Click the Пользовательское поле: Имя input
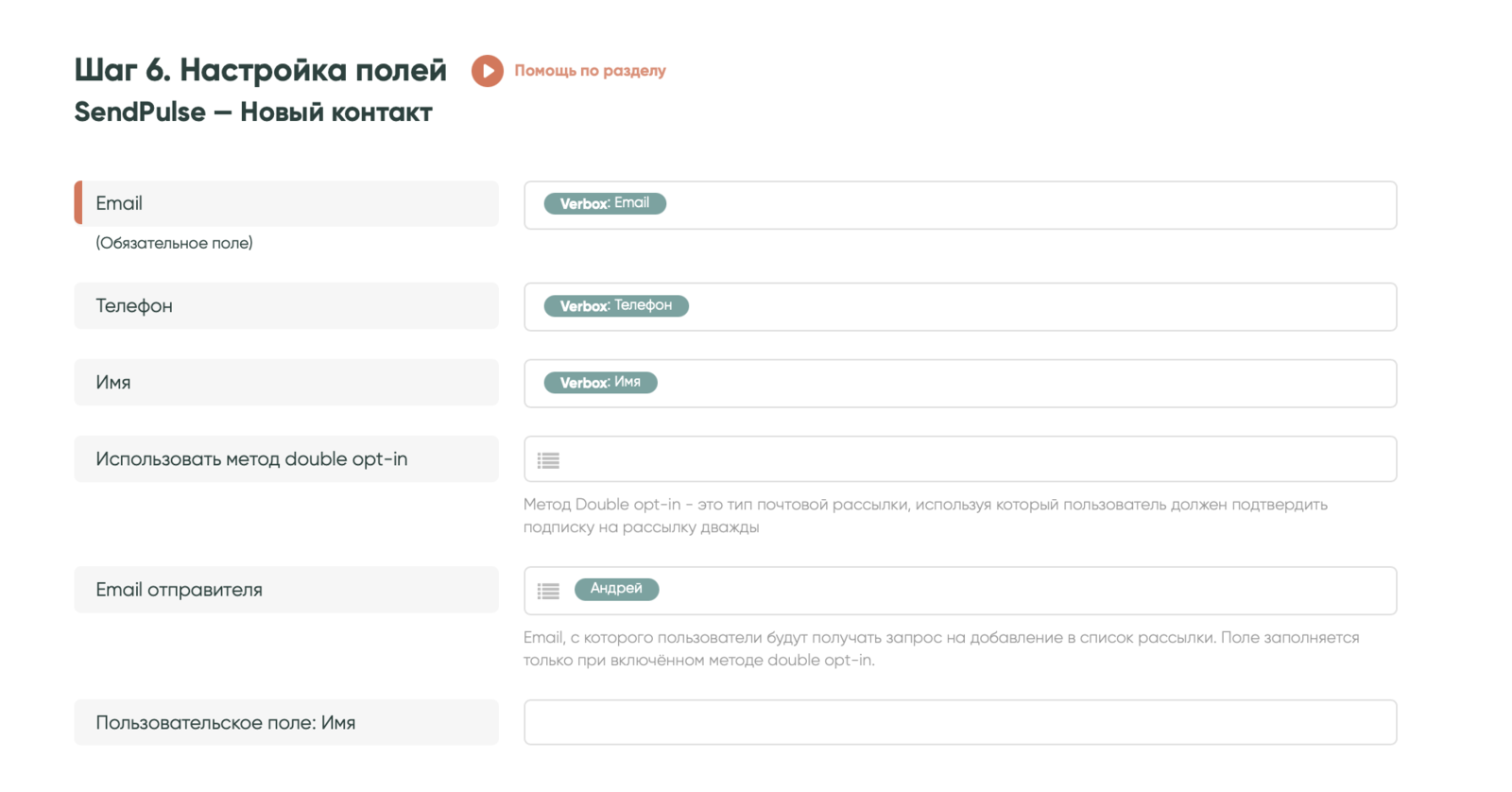This screenshot has height=792, width=1512. point(959,722)
